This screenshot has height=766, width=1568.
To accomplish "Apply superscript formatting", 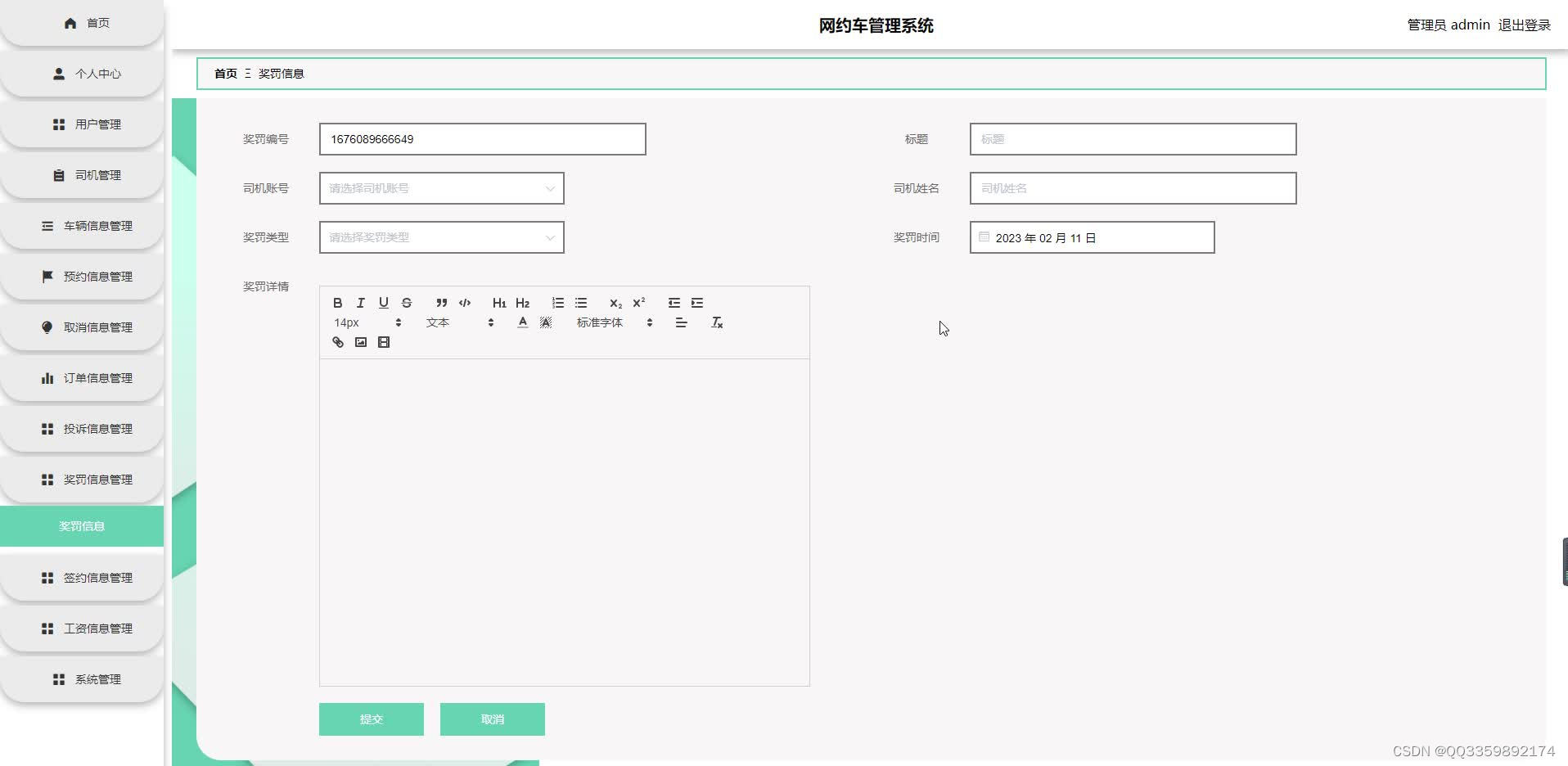I will point(639,303).
